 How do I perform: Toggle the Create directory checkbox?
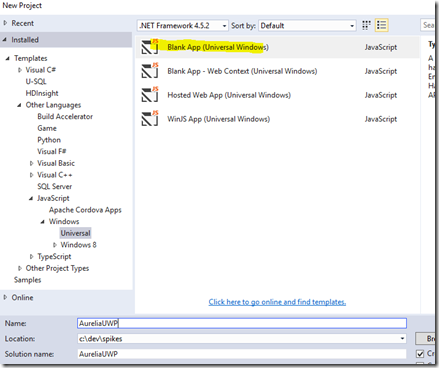pyautogui.click(x=420, y=353)
